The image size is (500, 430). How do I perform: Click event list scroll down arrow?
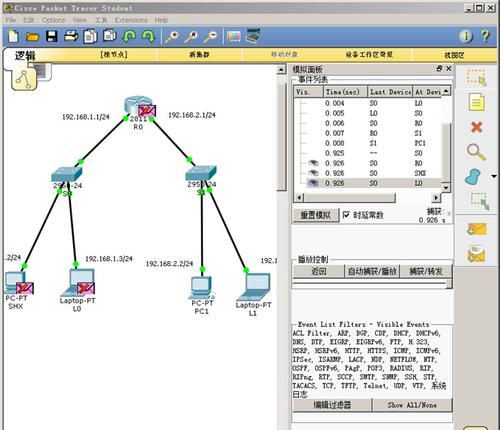pos(446,187)
